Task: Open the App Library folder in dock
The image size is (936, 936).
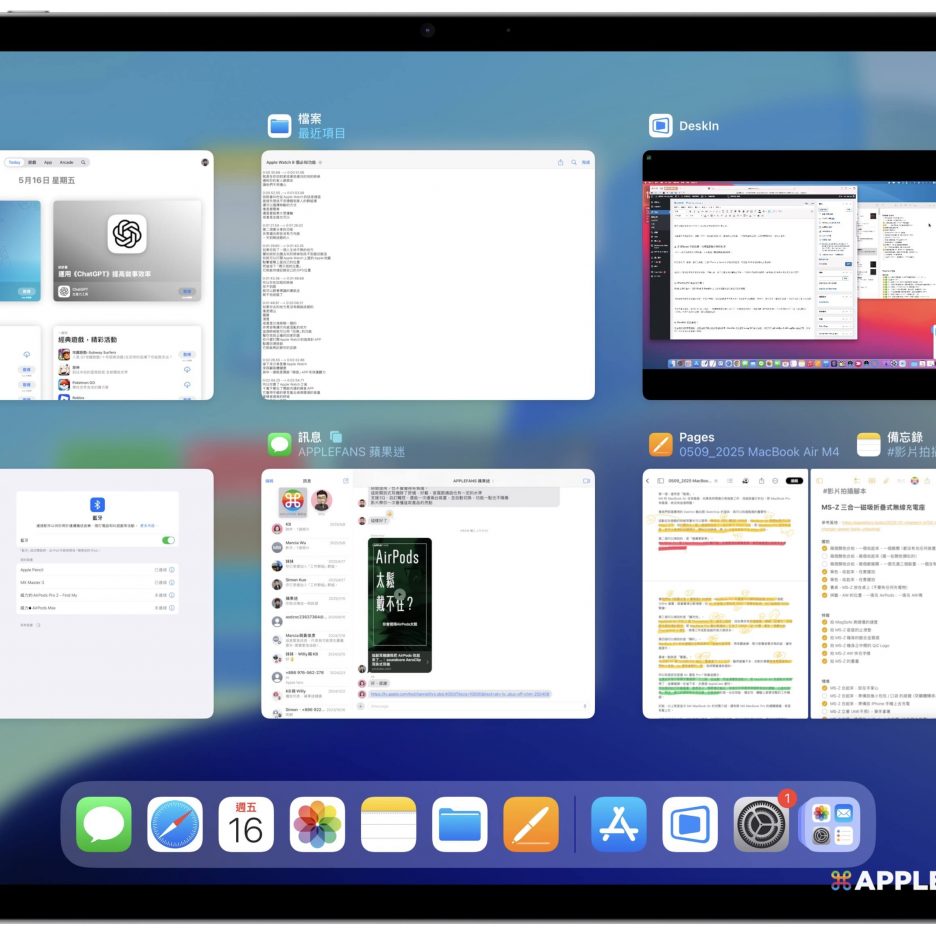Action: click(x=831, y=824)
